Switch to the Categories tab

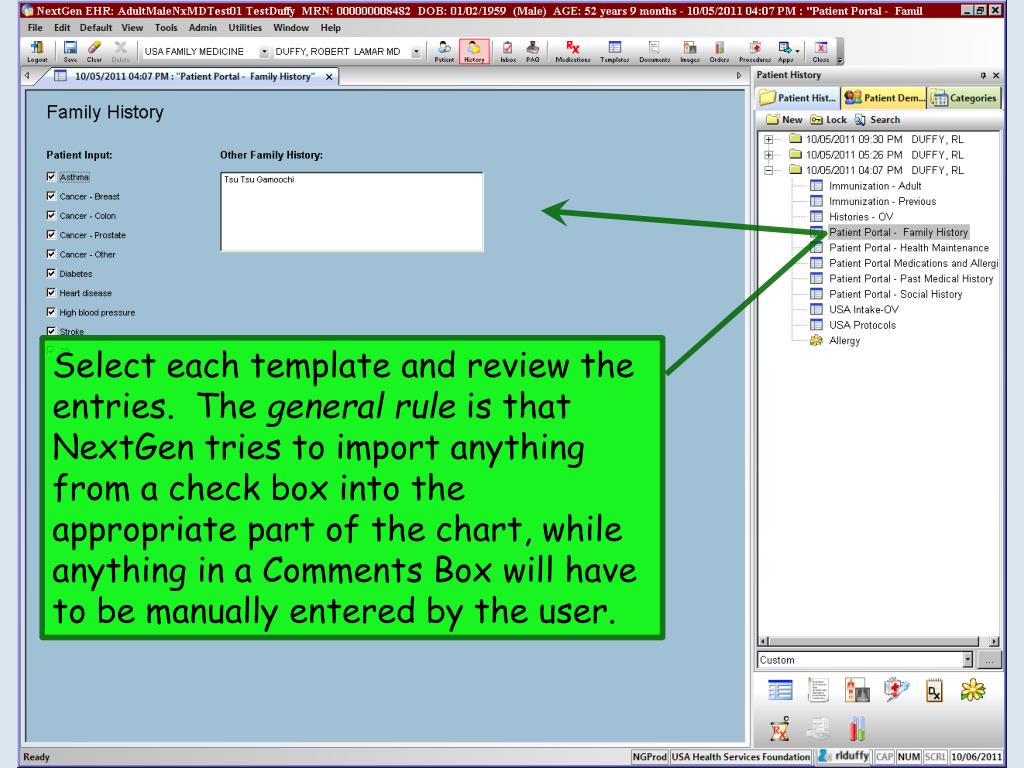pyautogui.click(x=965, y=98)
